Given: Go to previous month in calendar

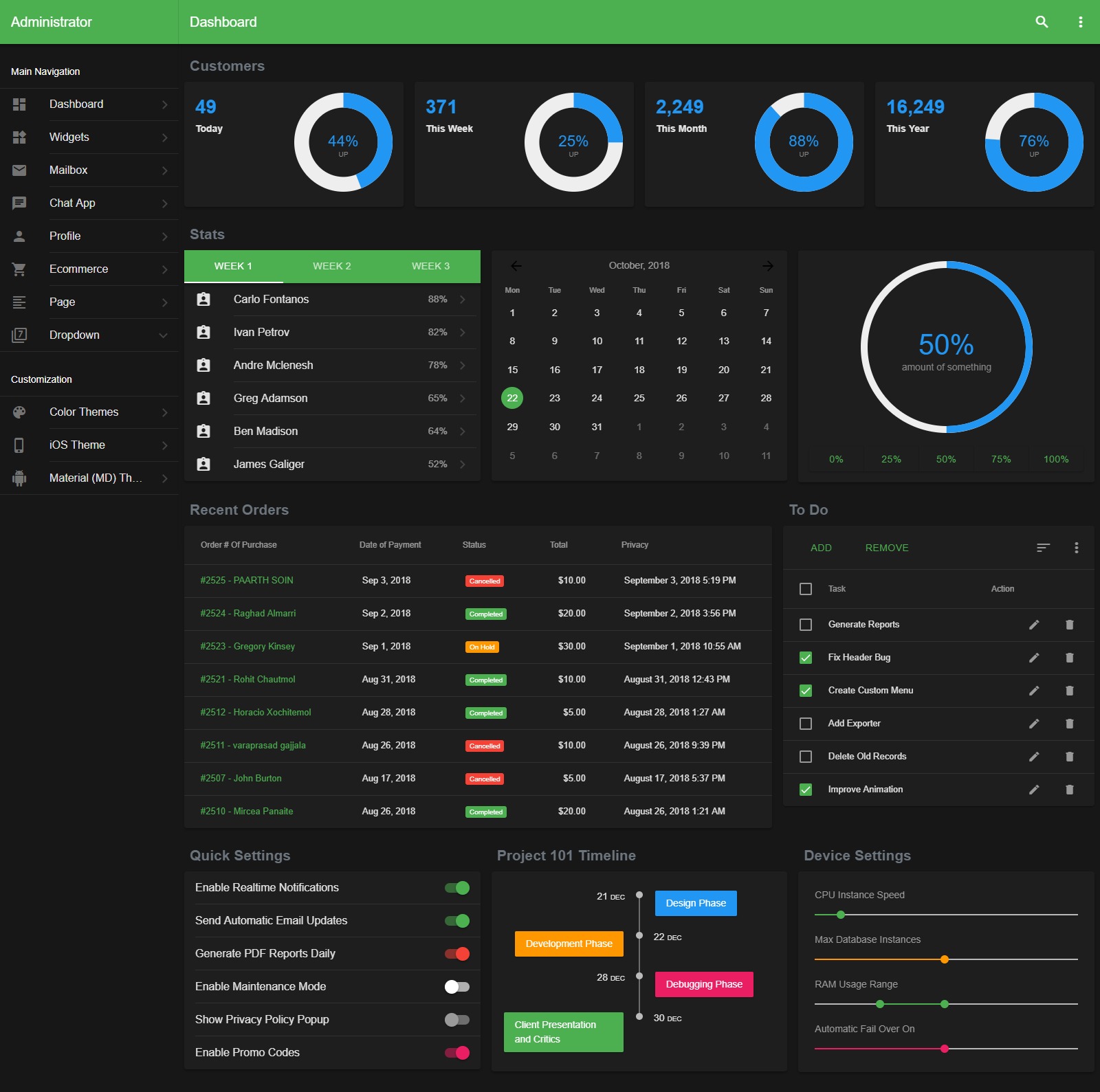Looking at the screenshot, I should pos(516,266).
